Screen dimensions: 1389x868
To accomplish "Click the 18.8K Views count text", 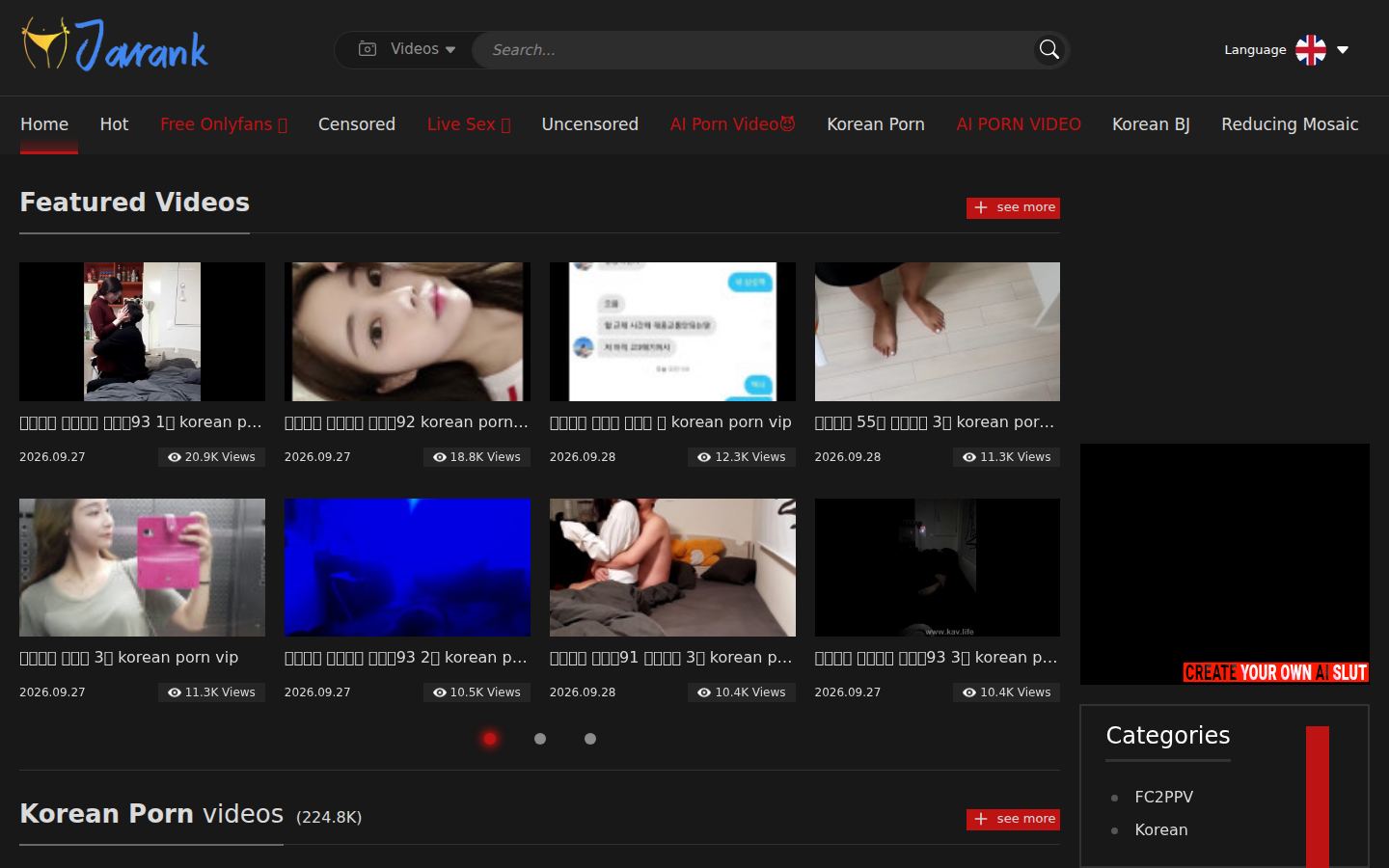I will point(485,457).
